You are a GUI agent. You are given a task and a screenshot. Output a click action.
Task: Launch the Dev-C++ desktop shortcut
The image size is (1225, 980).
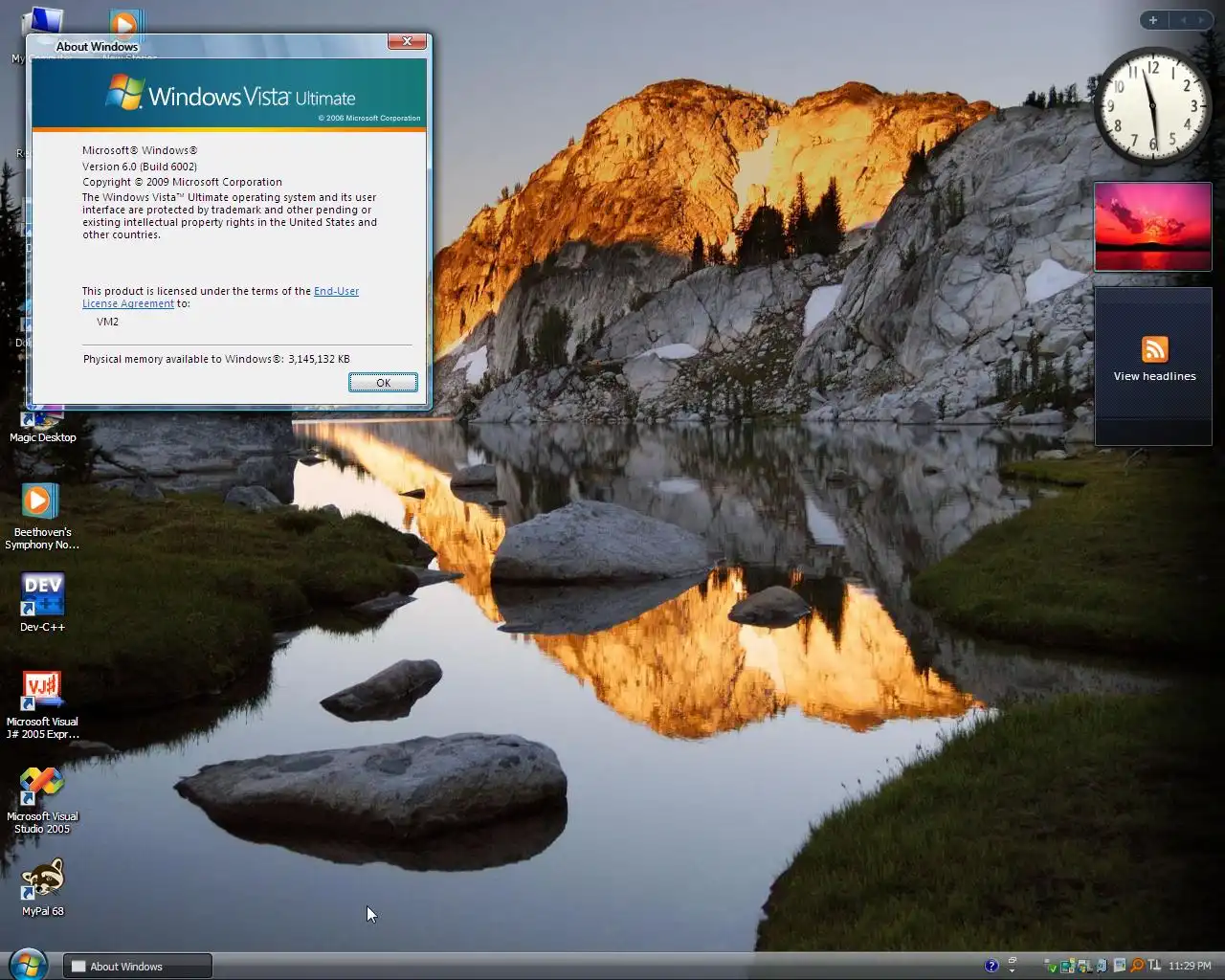click(x=42, y=602)
